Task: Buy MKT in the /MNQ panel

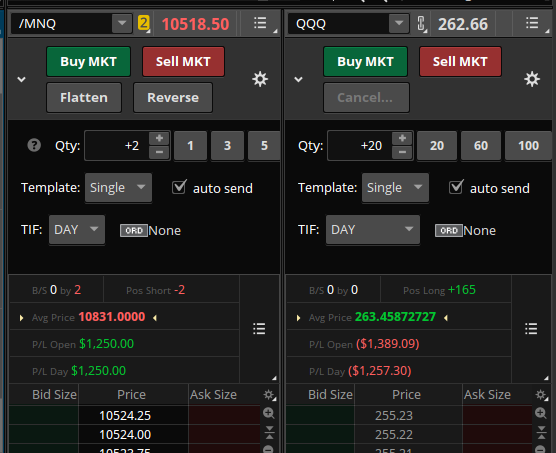Action: click(88, 62)
